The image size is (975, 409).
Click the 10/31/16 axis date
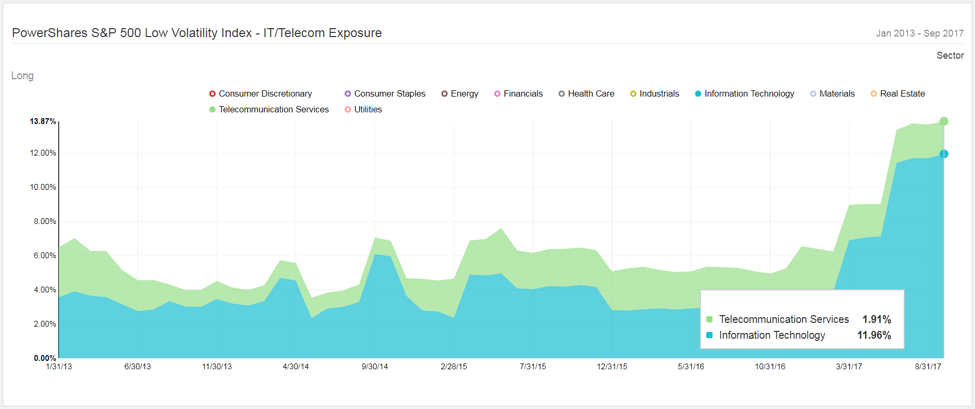tap(770, 367)
